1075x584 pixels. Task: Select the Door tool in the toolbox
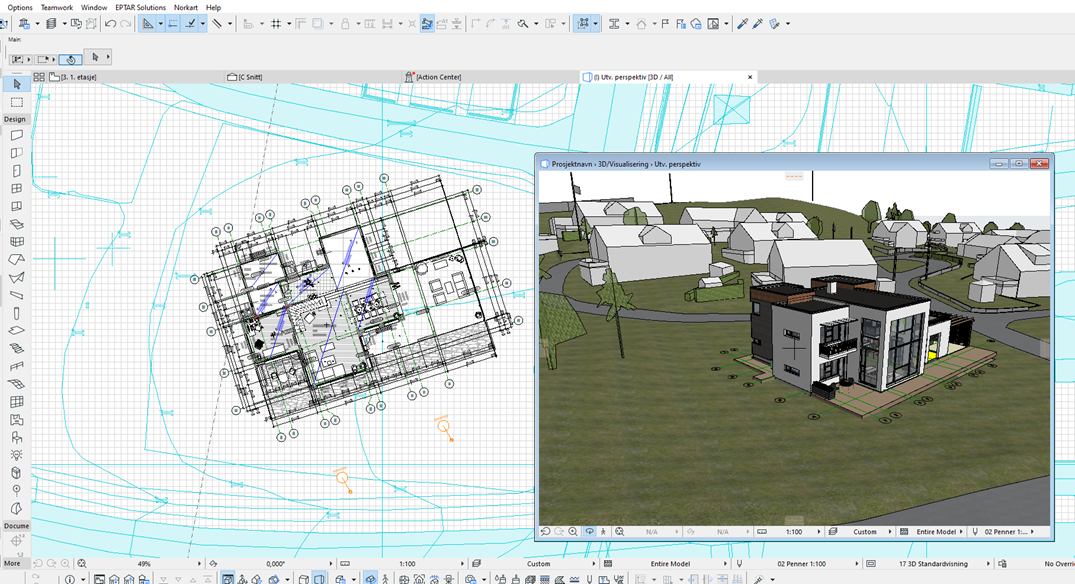16,171
